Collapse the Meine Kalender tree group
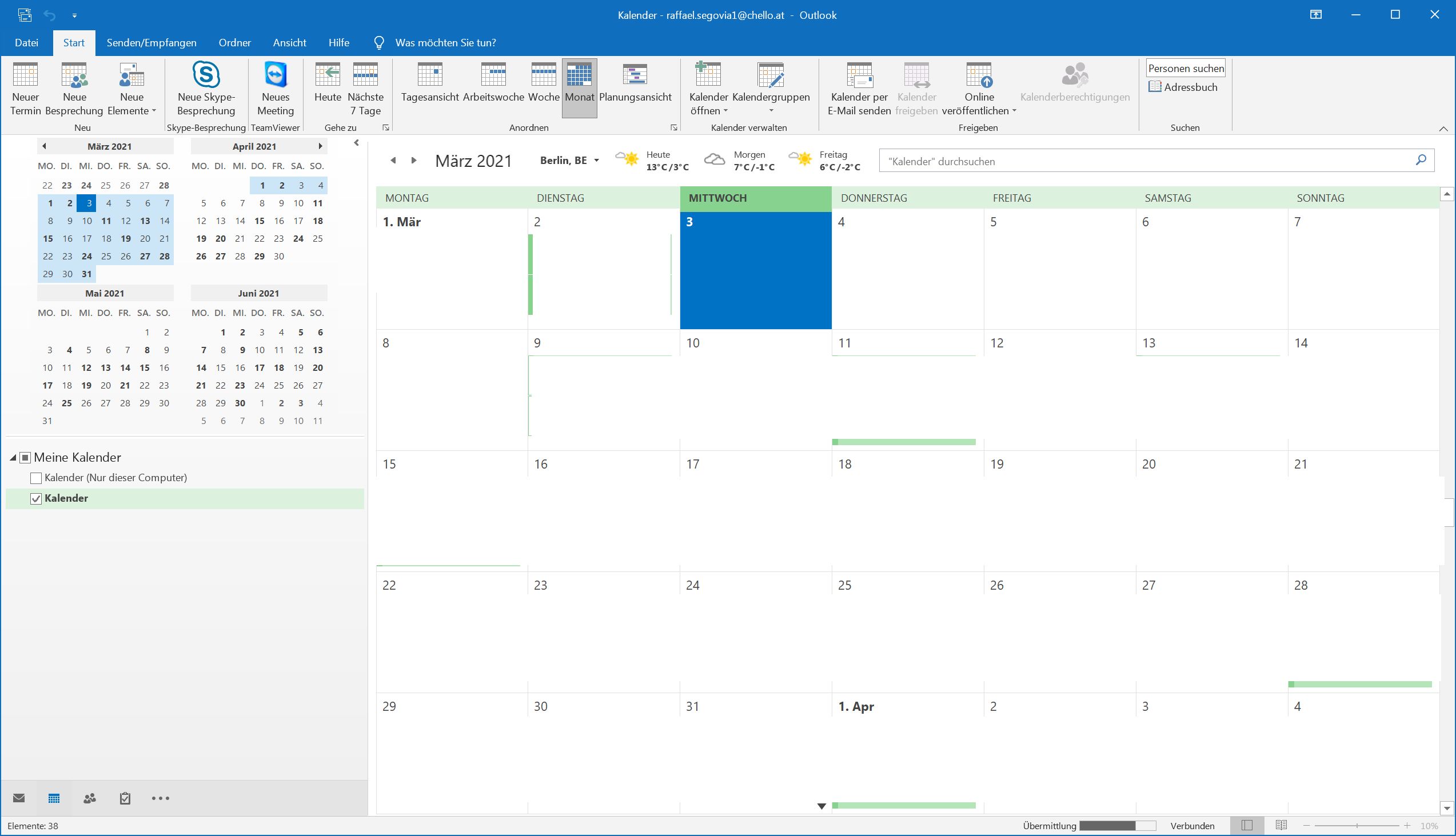This screenshot has width=1456, height=836. click(x=13, y=458)
